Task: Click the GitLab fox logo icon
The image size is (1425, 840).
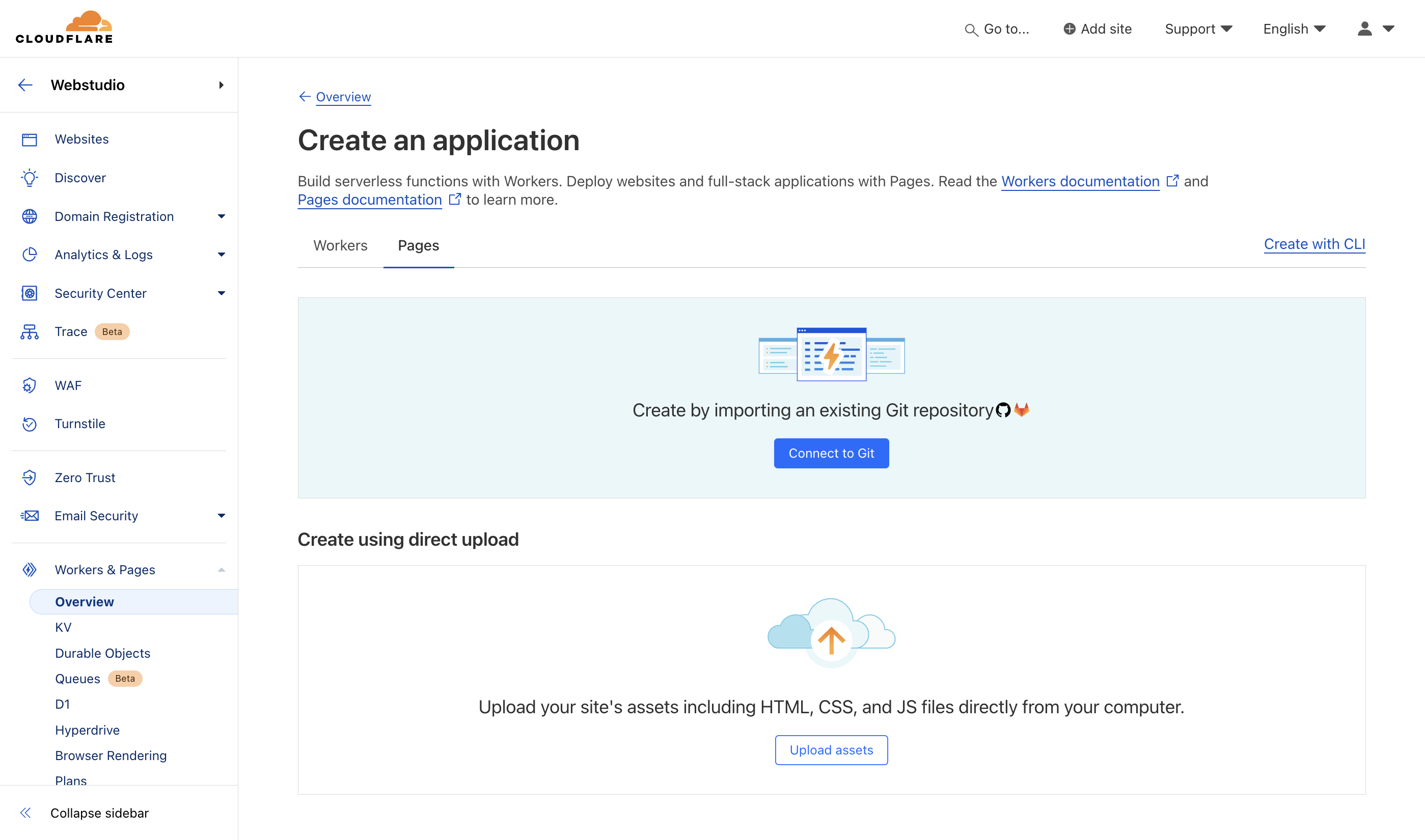Action: [x=1021, y=409]
